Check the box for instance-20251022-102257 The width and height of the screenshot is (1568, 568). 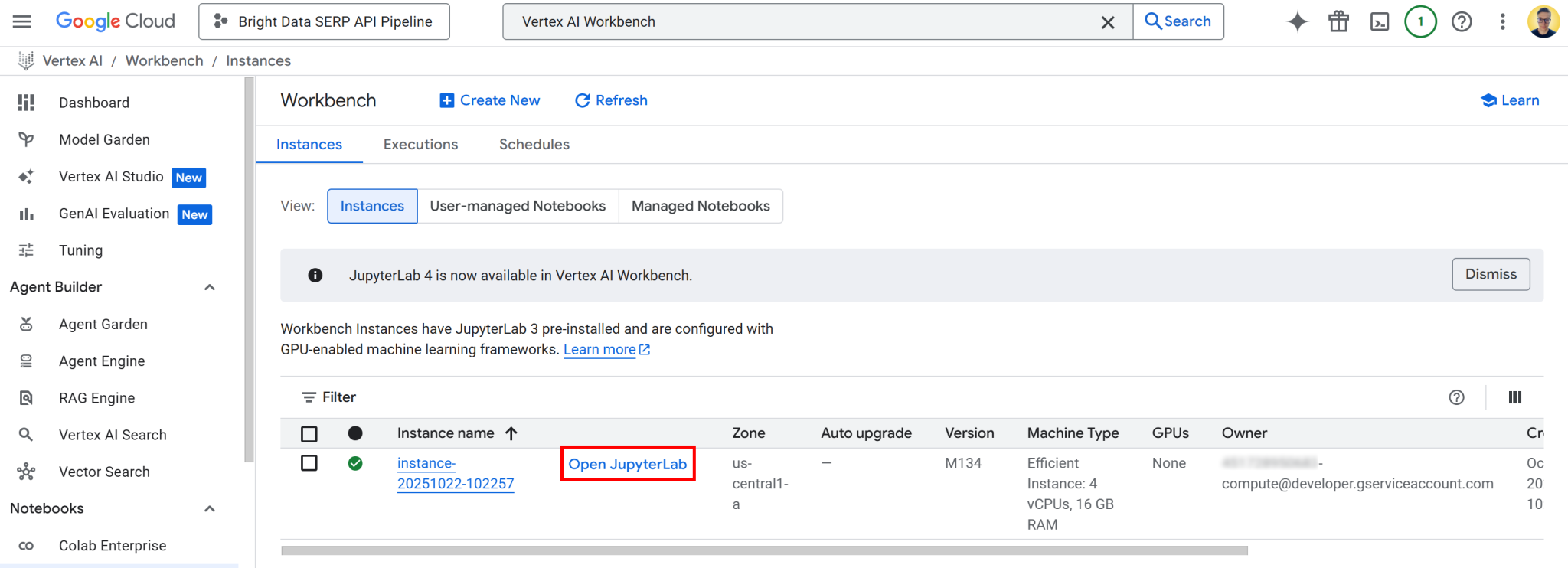pyautogui.click(x=309, y=463)
